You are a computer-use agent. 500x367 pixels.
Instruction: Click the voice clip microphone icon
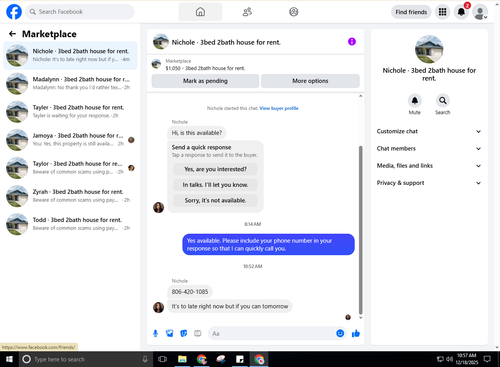[155, 333]
